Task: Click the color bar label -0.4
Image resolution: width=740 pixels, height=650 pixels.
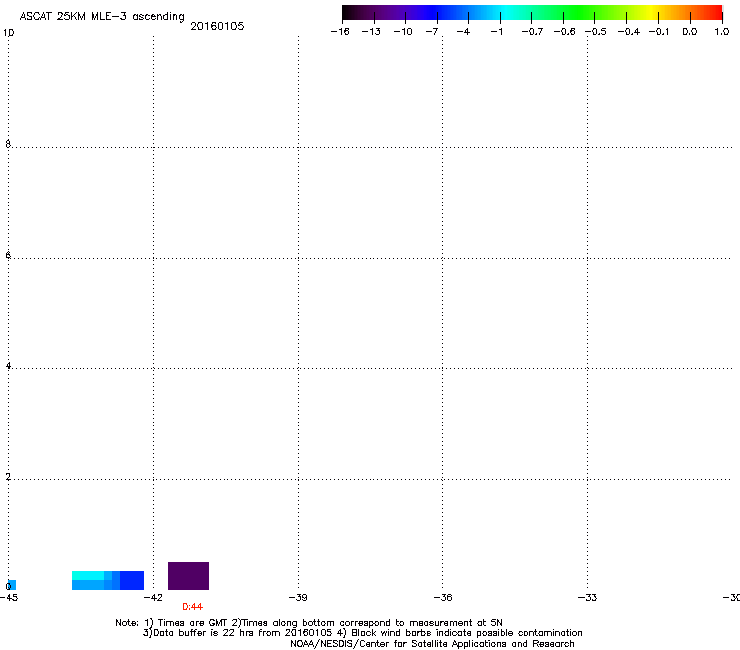Action: tap(629, 32)
